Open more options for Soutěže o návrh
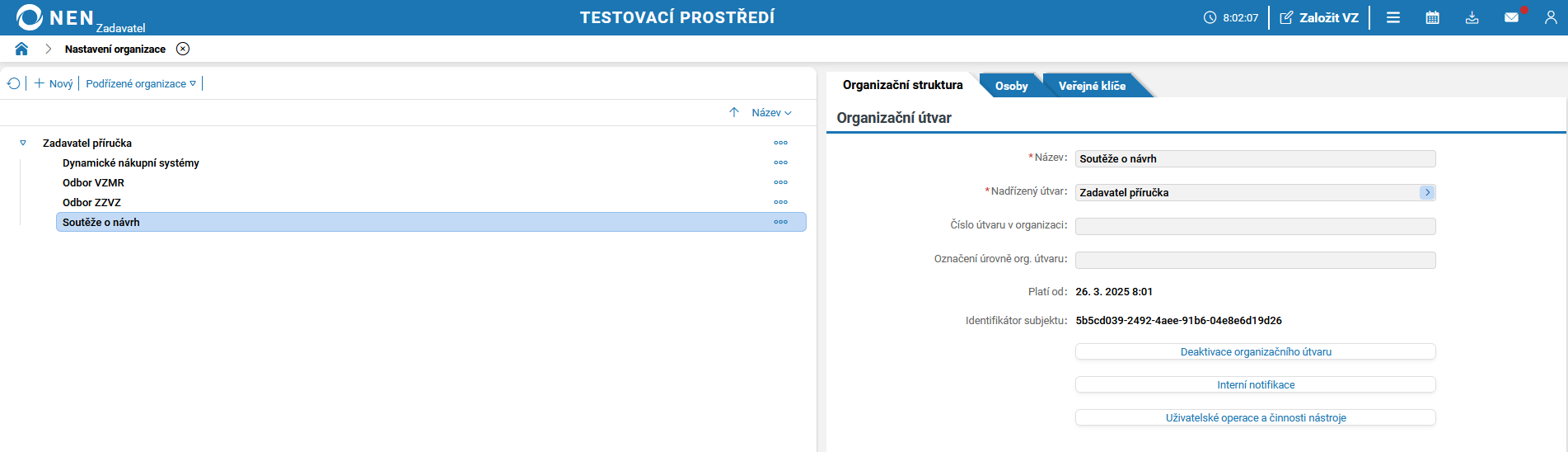This screenshot has height=452, width=1568. [x=780, y=222]
